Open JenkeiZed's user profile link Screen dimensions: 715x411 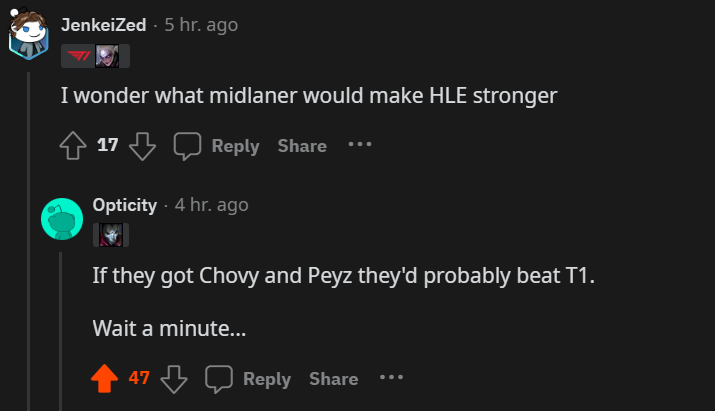103,24
